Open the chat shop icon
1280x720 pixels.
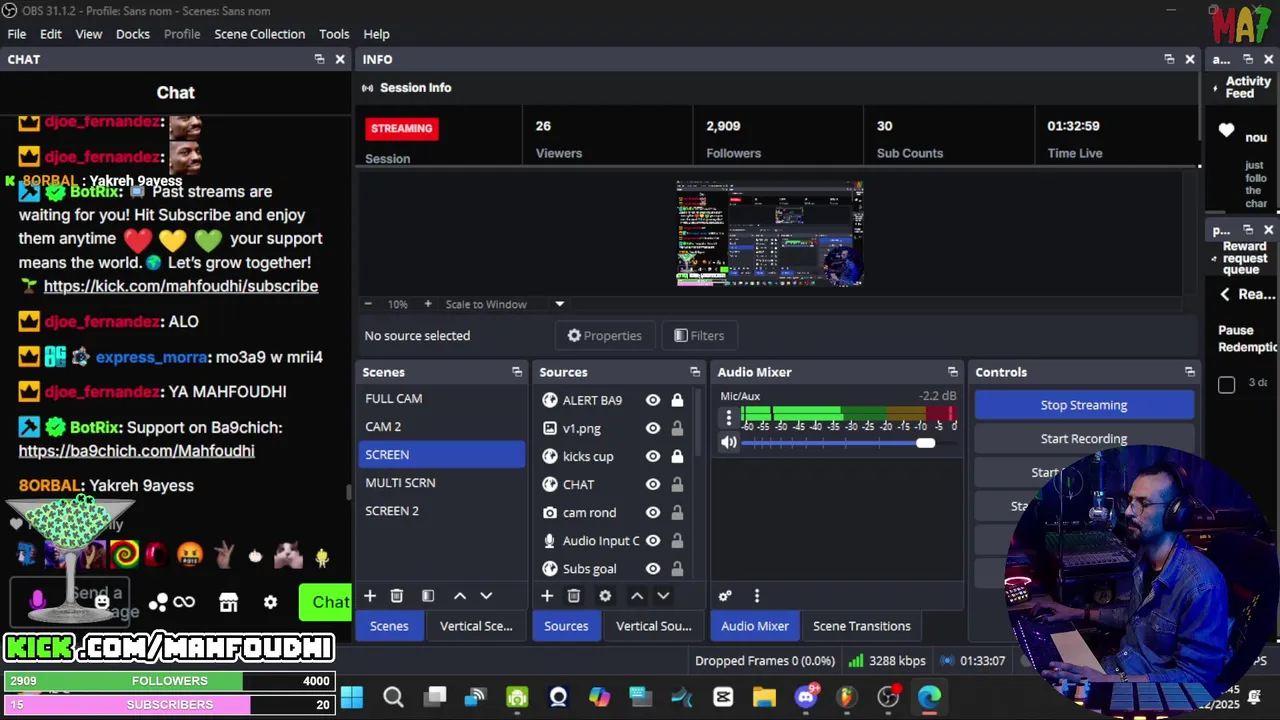point(229,602)
